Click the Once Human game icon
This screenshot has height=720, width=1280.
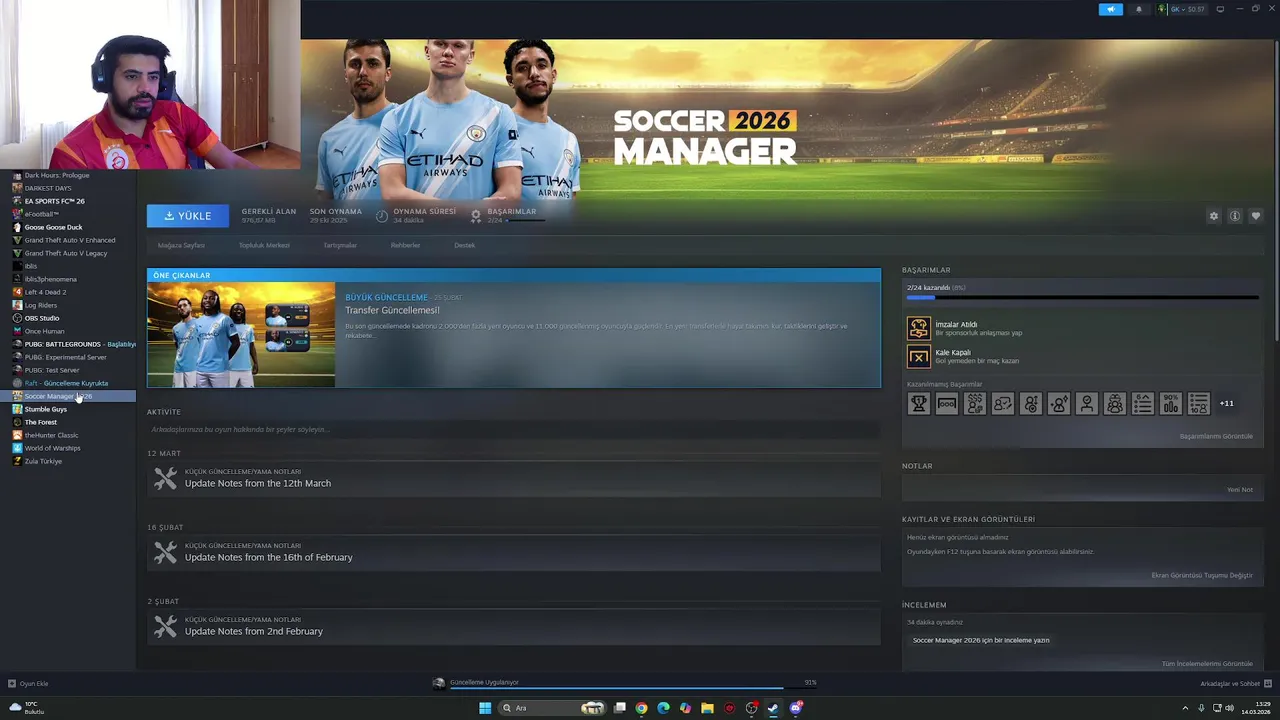tap(17, 331)
